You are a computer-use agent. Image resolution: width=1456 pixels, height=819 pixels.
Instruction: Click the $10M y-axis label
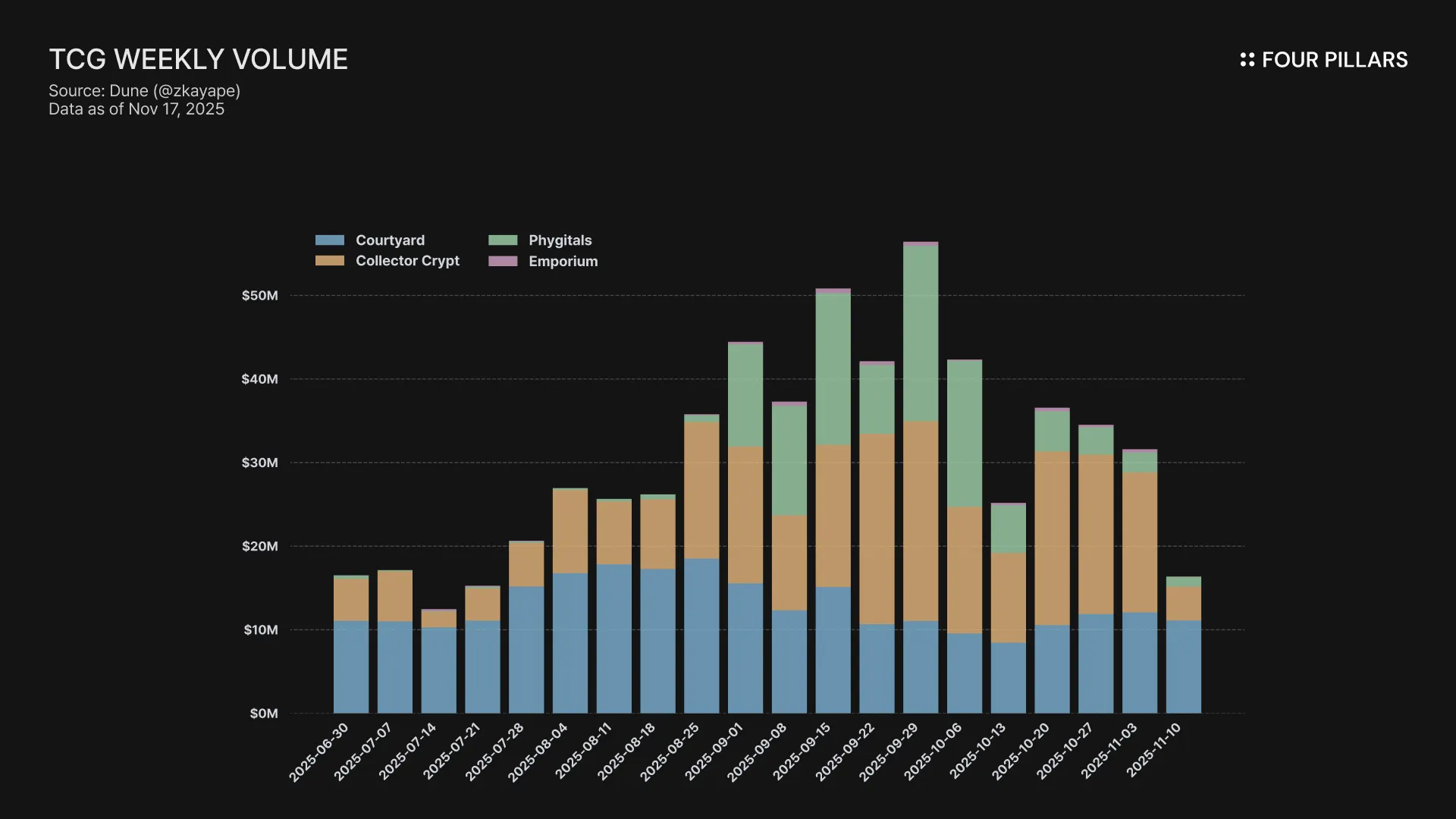coord(261,630)
